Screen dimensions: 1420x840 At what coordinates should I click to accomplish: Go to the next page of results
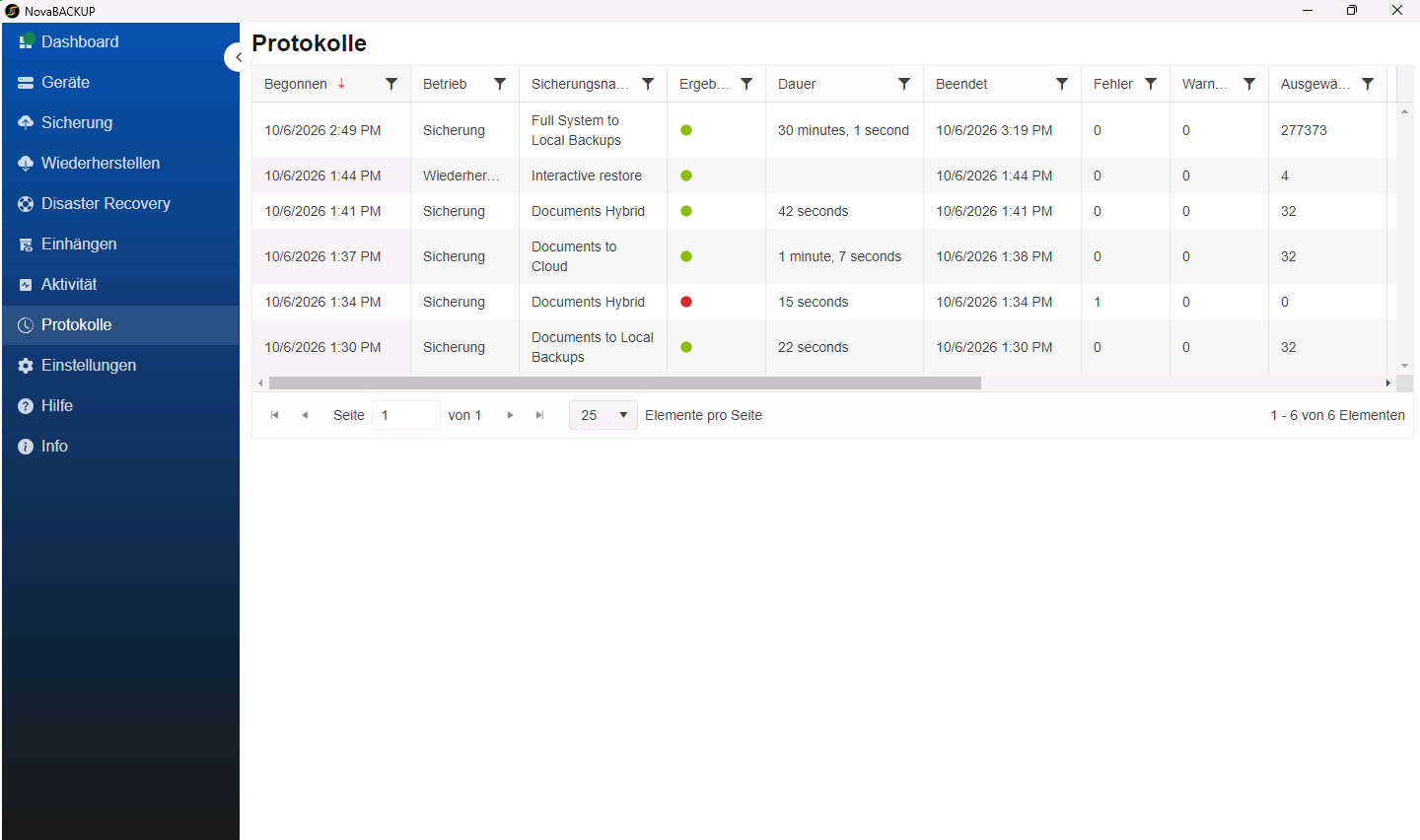(510, 415)
